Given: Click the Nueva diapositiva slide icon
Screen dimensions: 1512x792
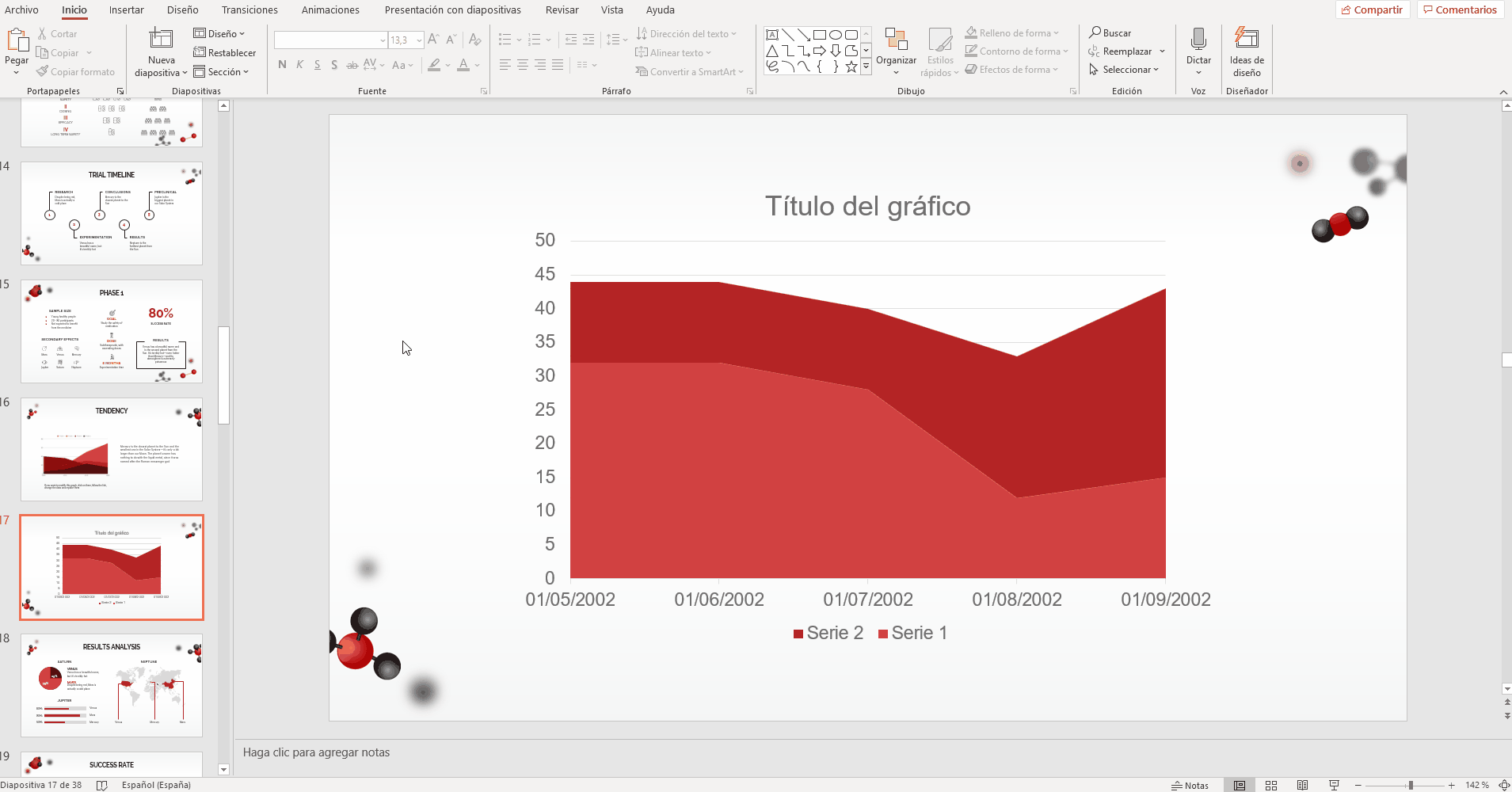Looking at the screenshot, I should (161, 39).
